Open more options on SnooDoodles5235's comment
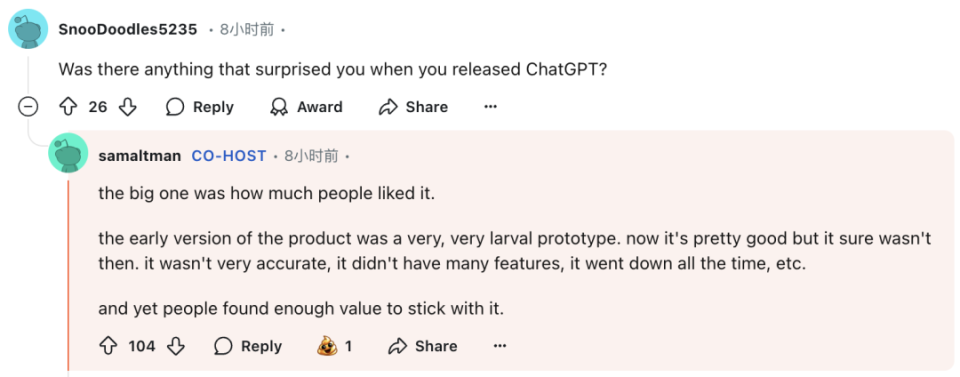 [490, 107]
